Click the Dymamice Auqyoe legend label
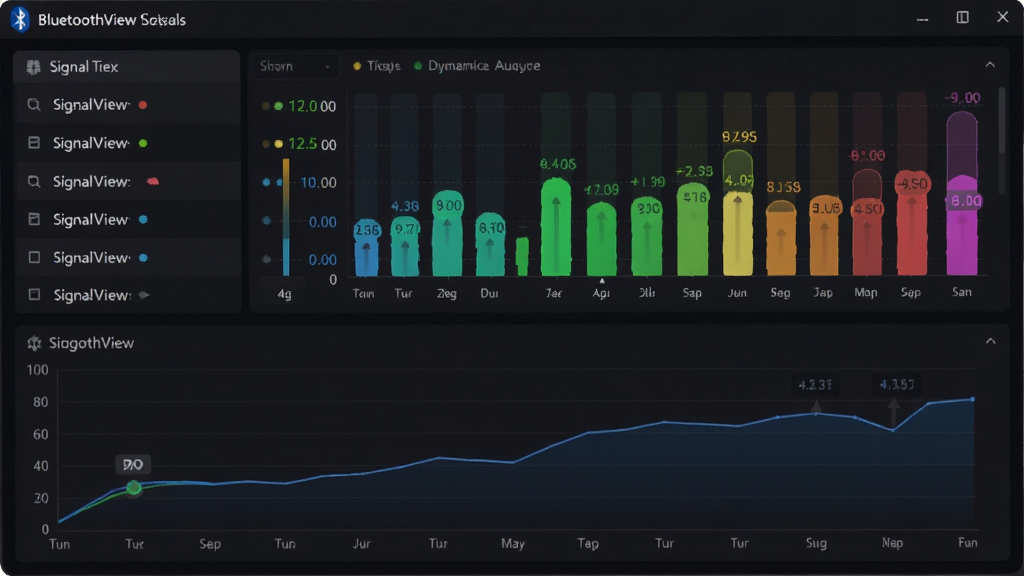1024x576 pixels. 484,66
